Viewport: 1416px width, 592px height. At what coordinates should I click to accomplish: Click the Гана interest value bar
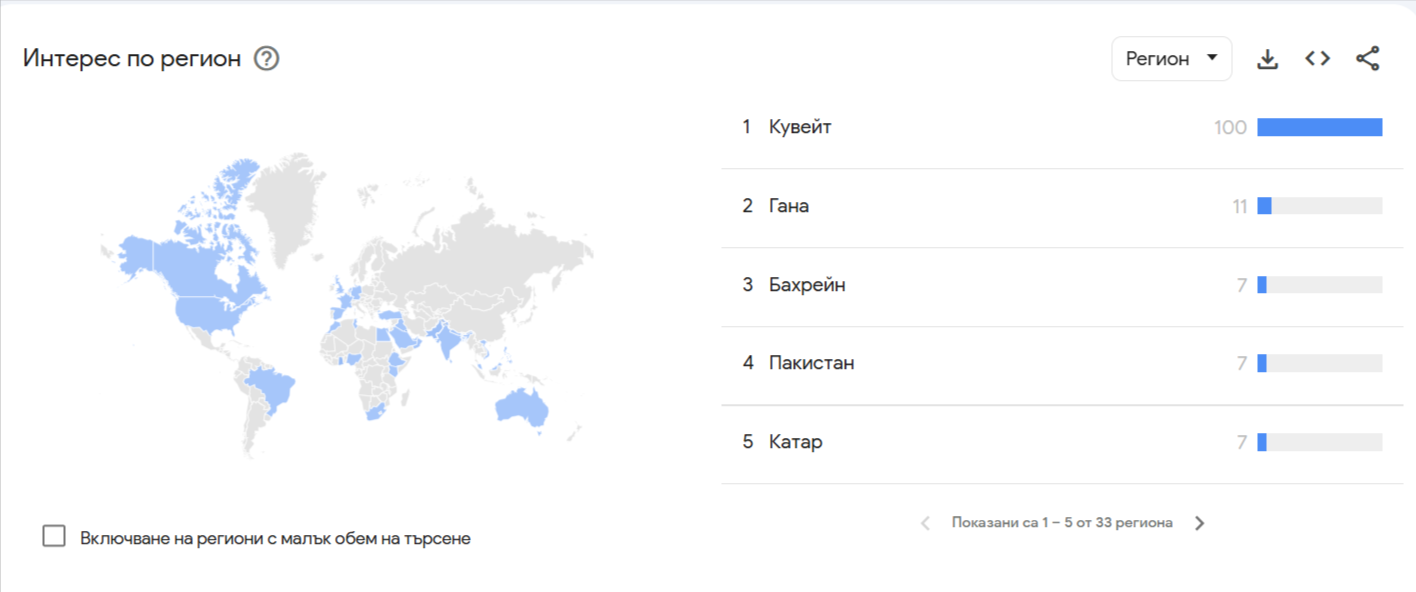pos(1319,206)
